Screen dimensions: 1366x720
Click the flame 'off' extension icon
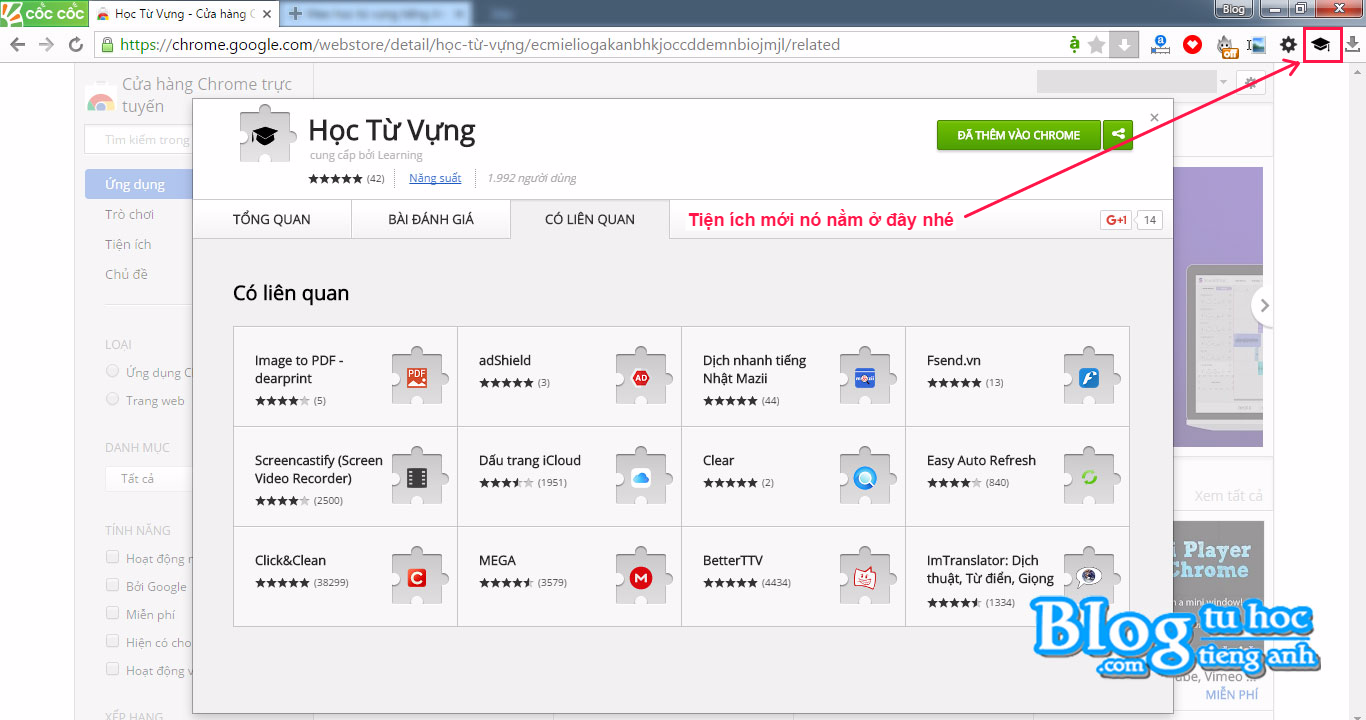point(1225,45)
